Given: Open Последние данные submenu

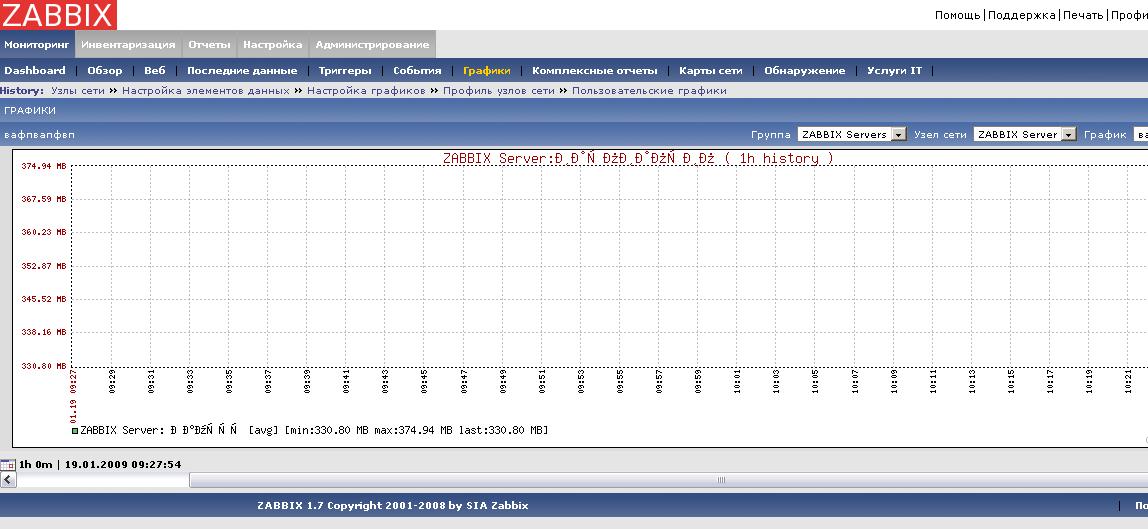Looking at the screenshot, I should point(242,71).
